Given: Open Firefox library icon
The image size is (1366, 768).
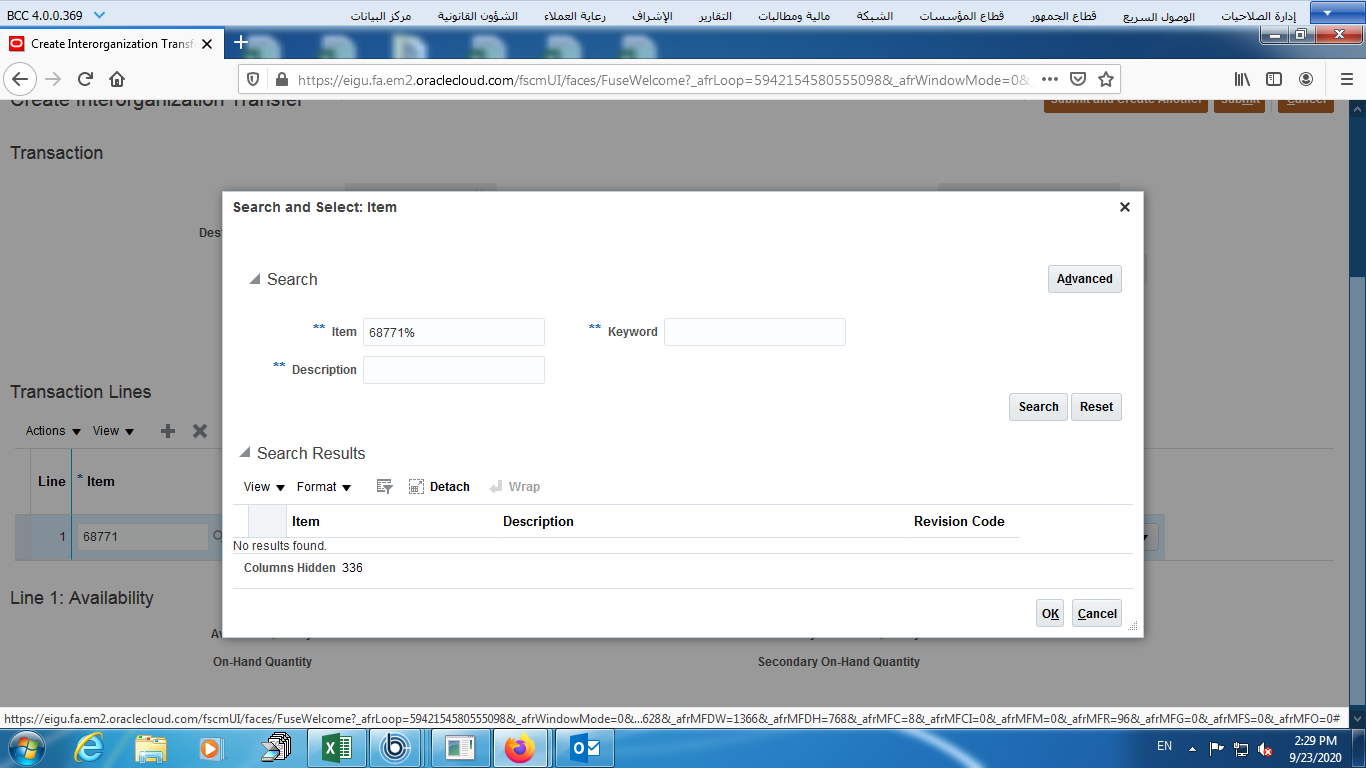Looking at the screenshot, I should pos(1242,79).
